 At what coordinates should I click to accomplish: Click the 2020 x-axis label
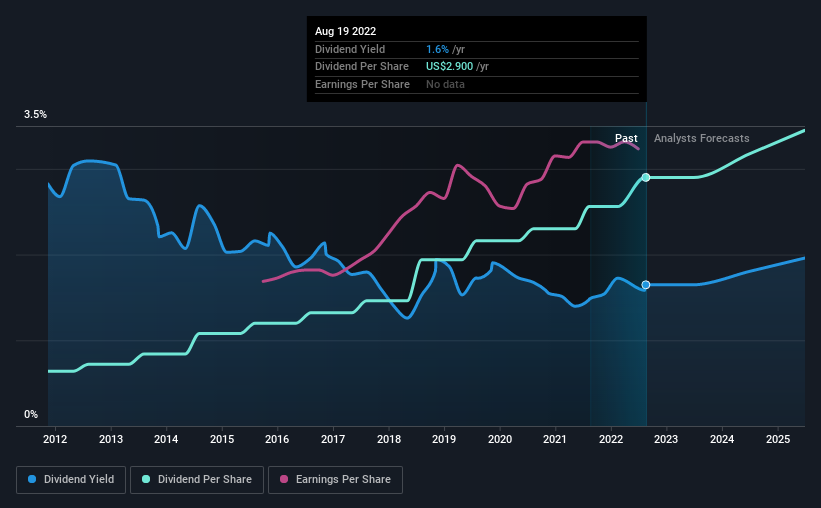[500, 439]
